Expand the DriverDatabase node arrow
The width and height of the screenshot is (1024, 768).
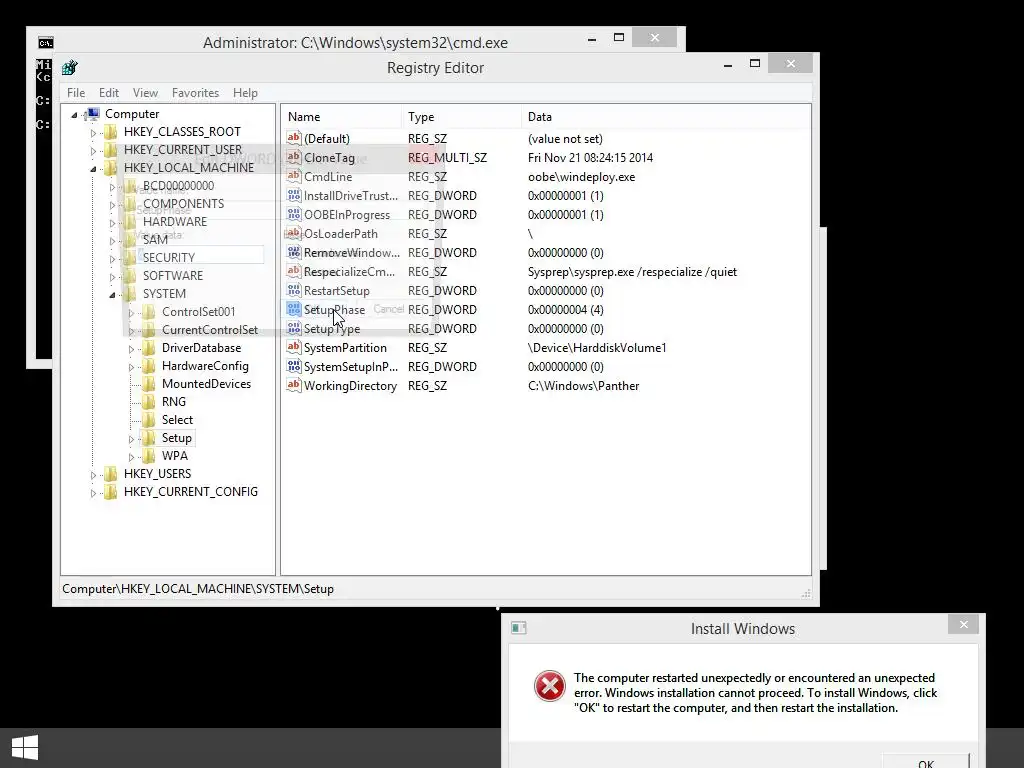(131, 349)
